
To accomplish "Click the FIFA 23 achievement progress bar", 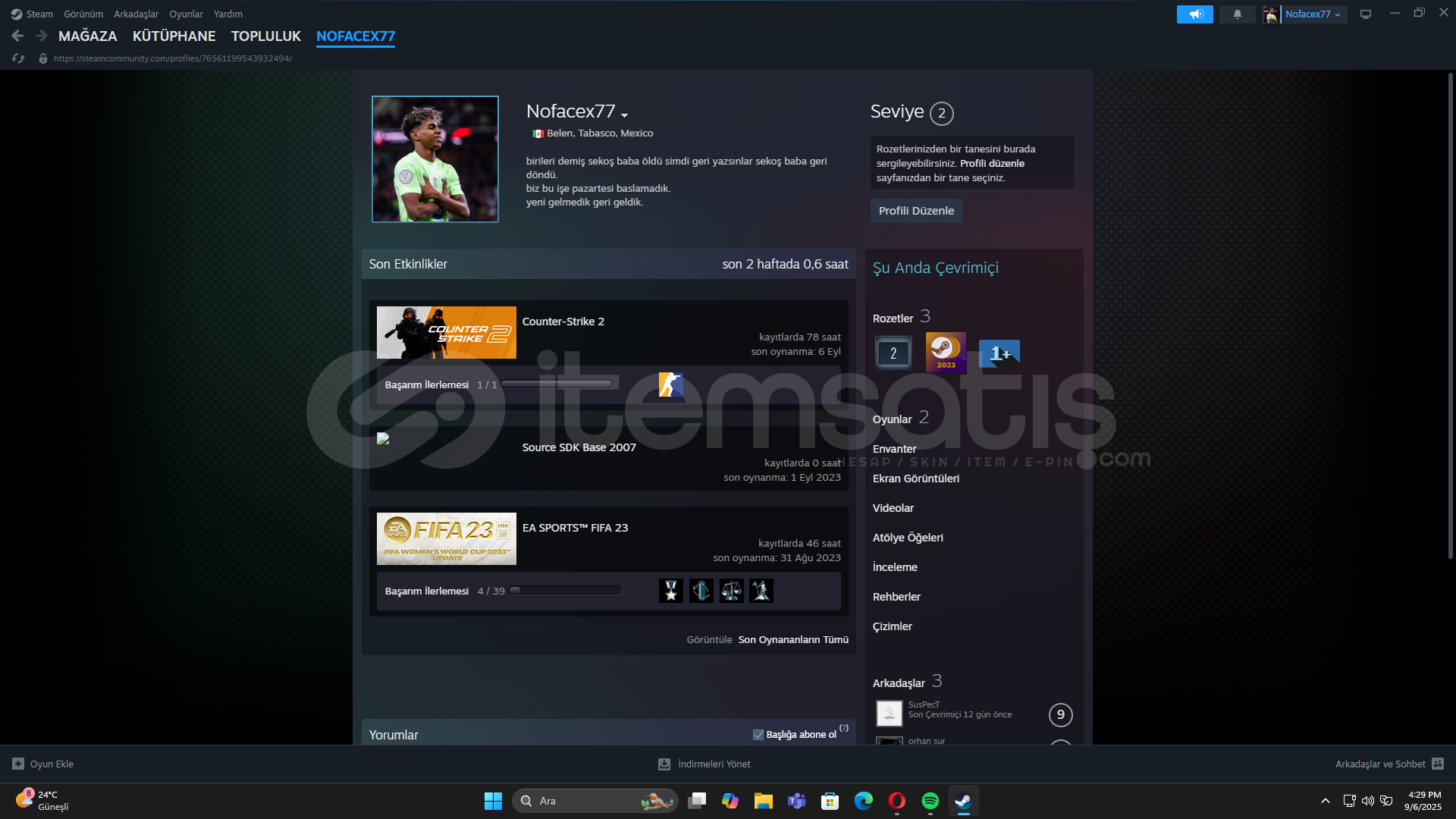I will pos(565,591).
